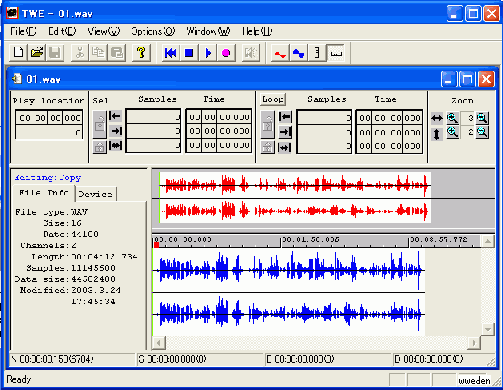Copy the selection with the Copy toolbar icon
Screen dimensions: 503x390
pos(98,53)
